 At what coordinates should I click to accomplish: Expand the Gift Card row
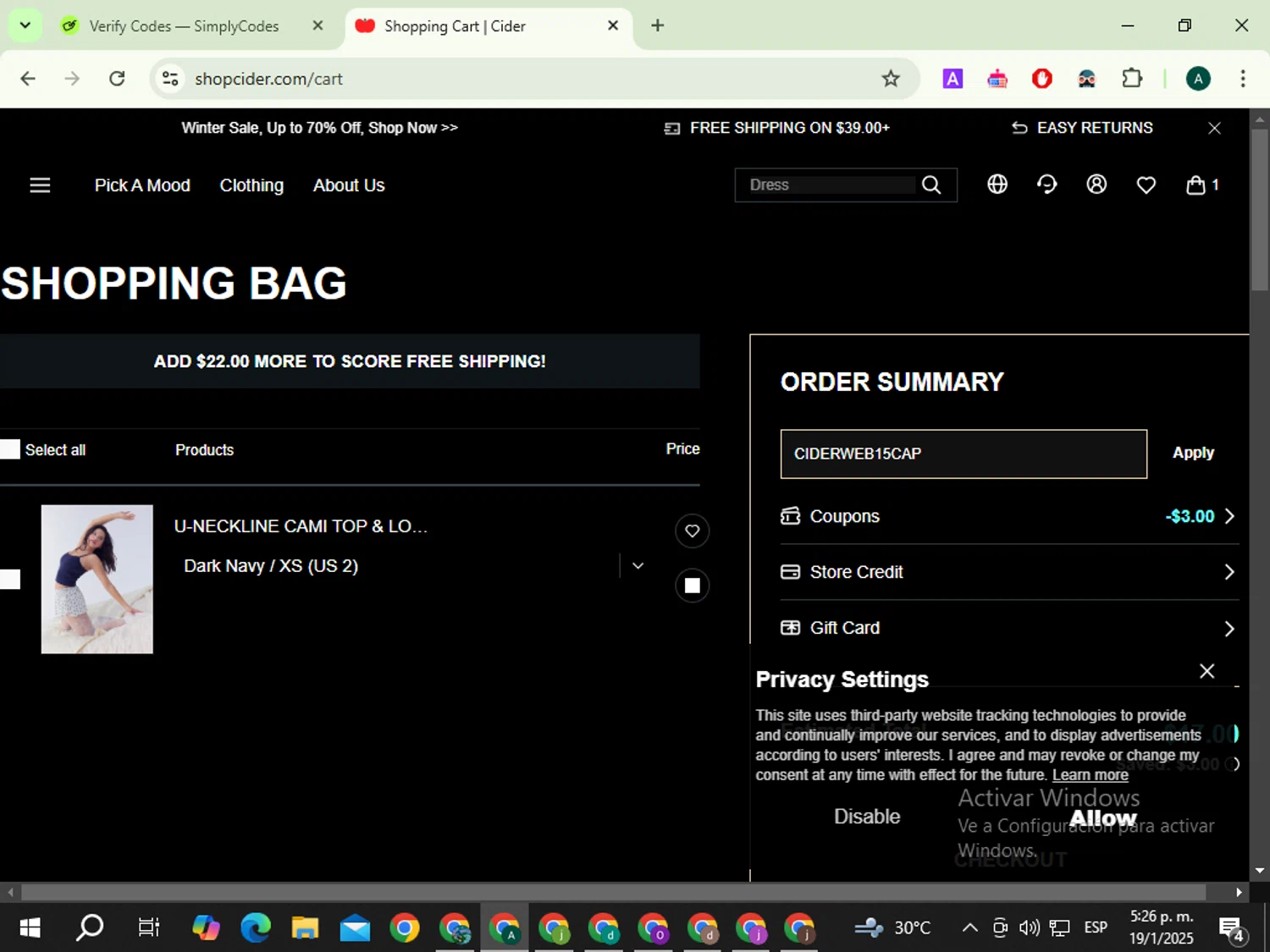coord(1009,628)
